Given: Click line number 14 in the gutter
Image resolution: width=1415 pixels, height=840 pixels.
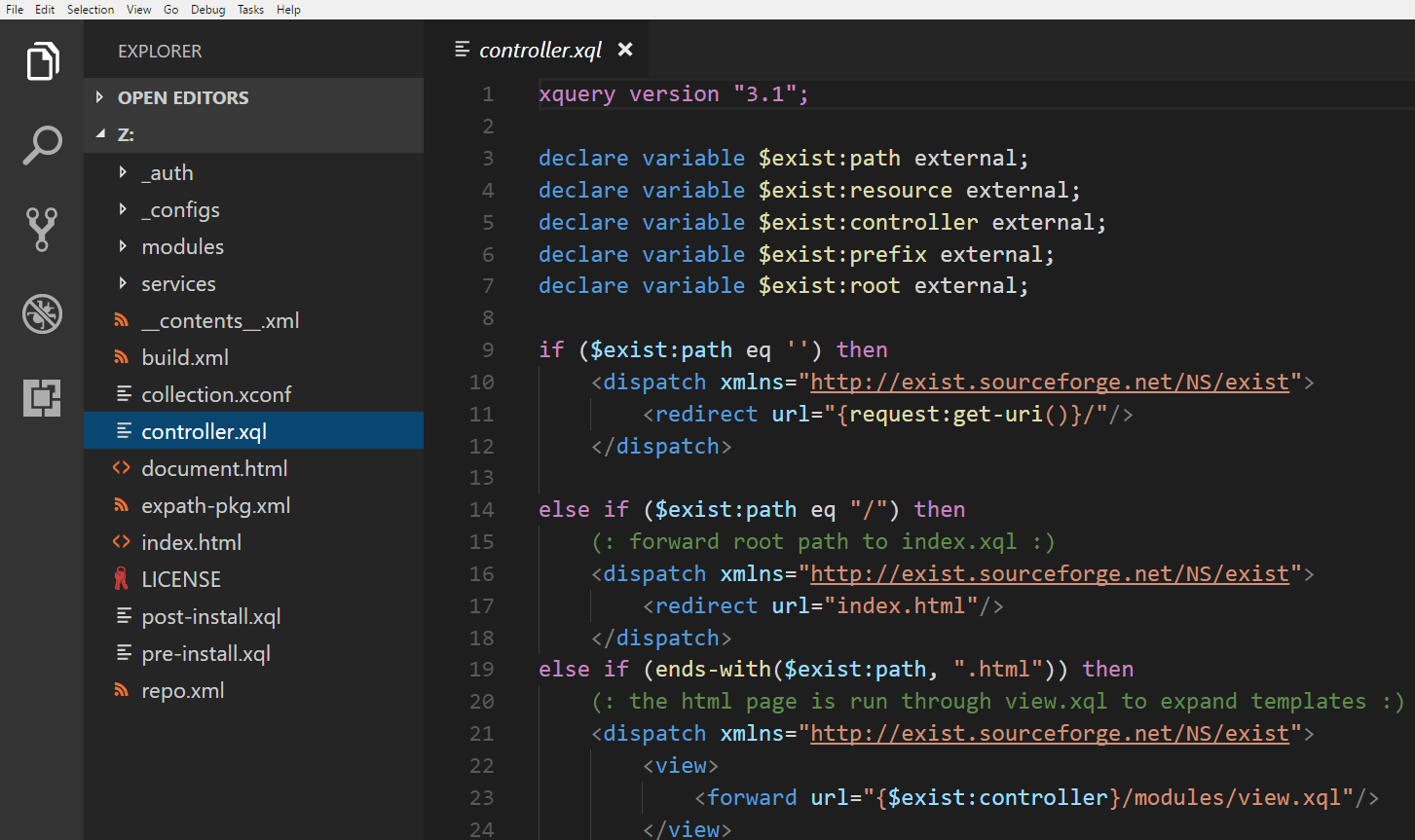Looking at the screenshot, I should (x=482, y=509).
